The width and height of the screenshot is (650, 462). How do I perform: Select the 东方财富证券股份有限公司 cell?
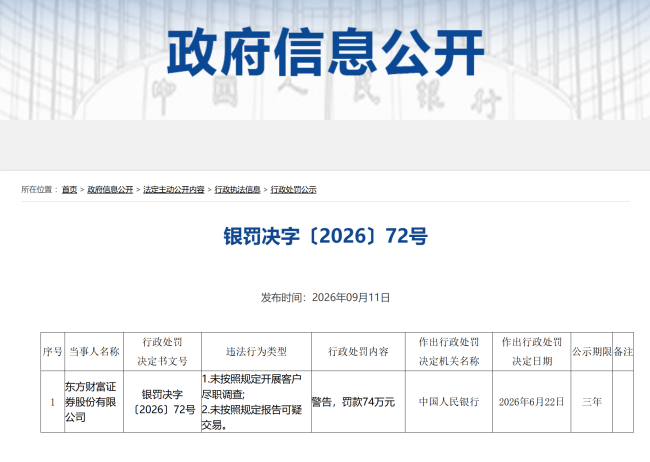[x=94, y=402]
